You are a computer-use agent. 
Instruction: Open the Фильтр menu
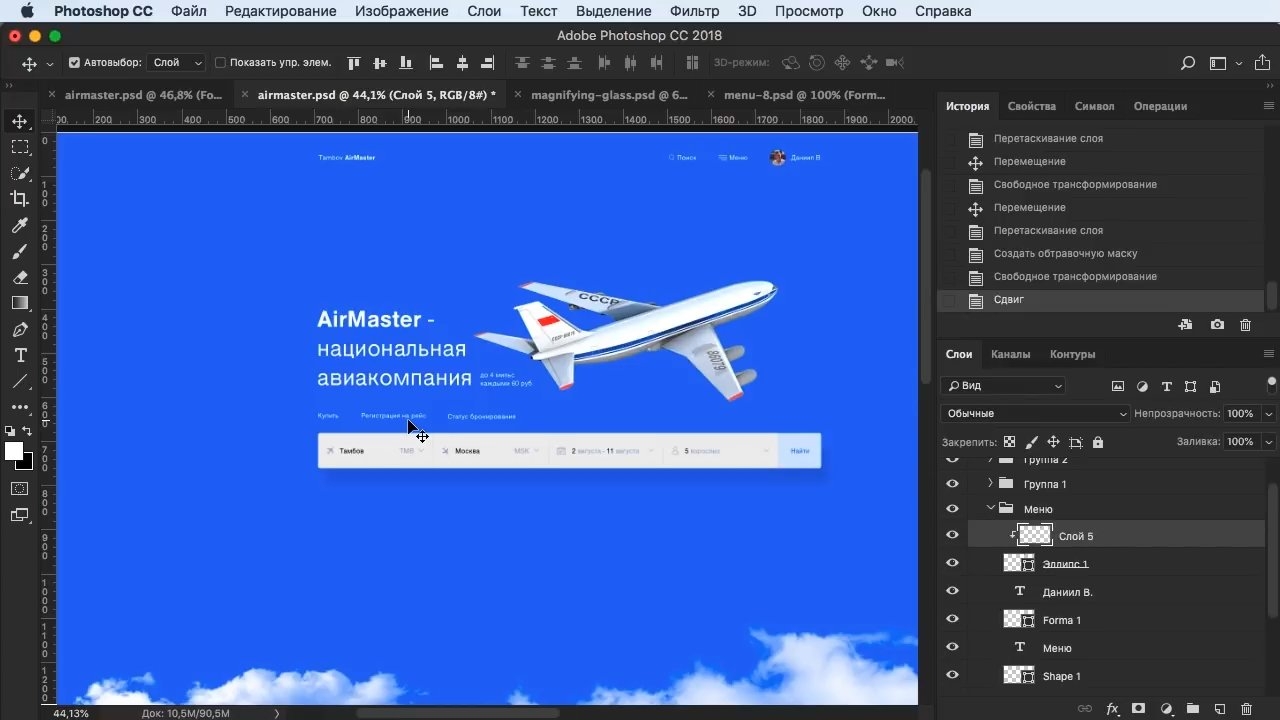(x=695, y=11)
